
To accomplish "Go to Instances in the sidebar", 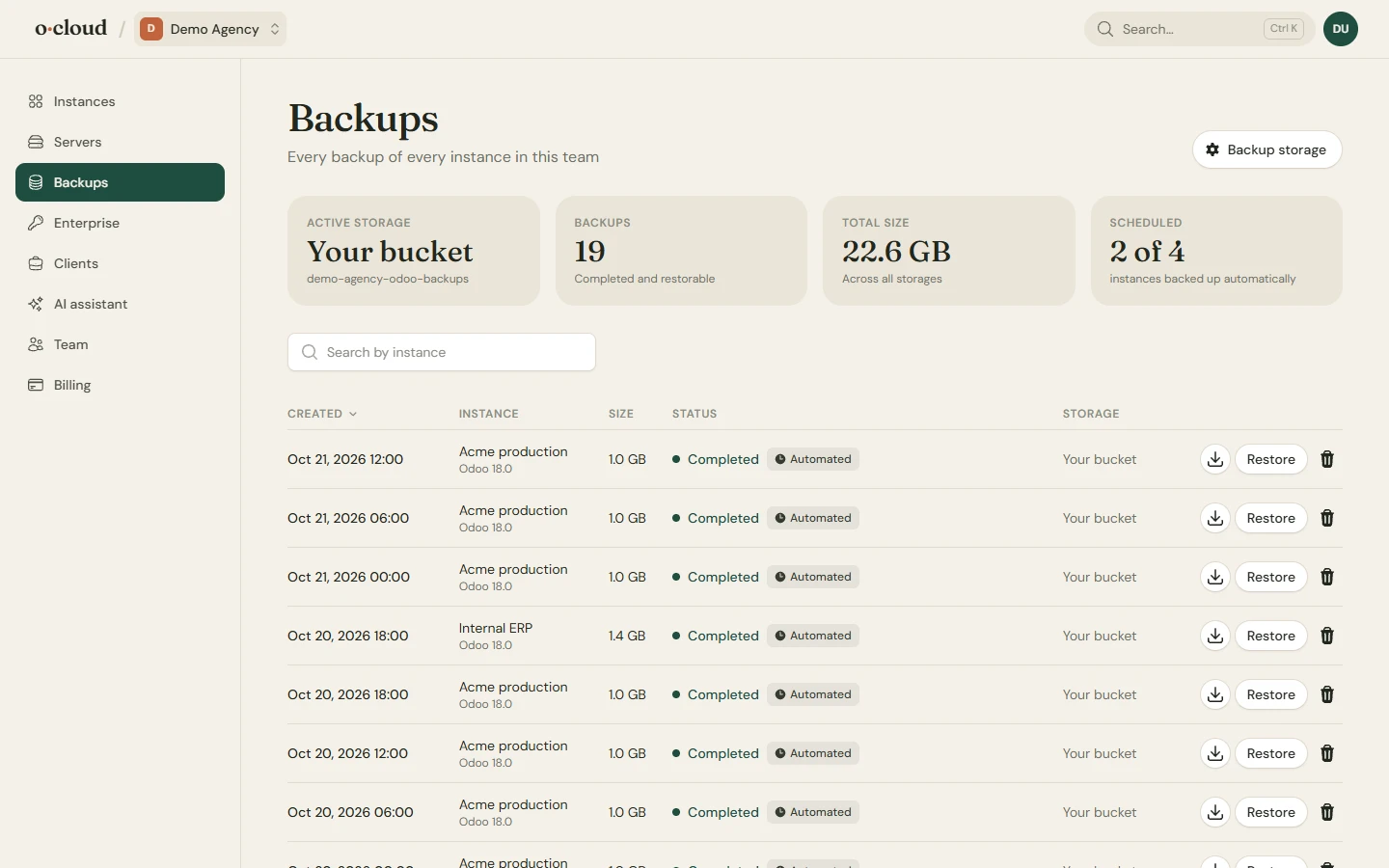I will [x=120, y=101].
